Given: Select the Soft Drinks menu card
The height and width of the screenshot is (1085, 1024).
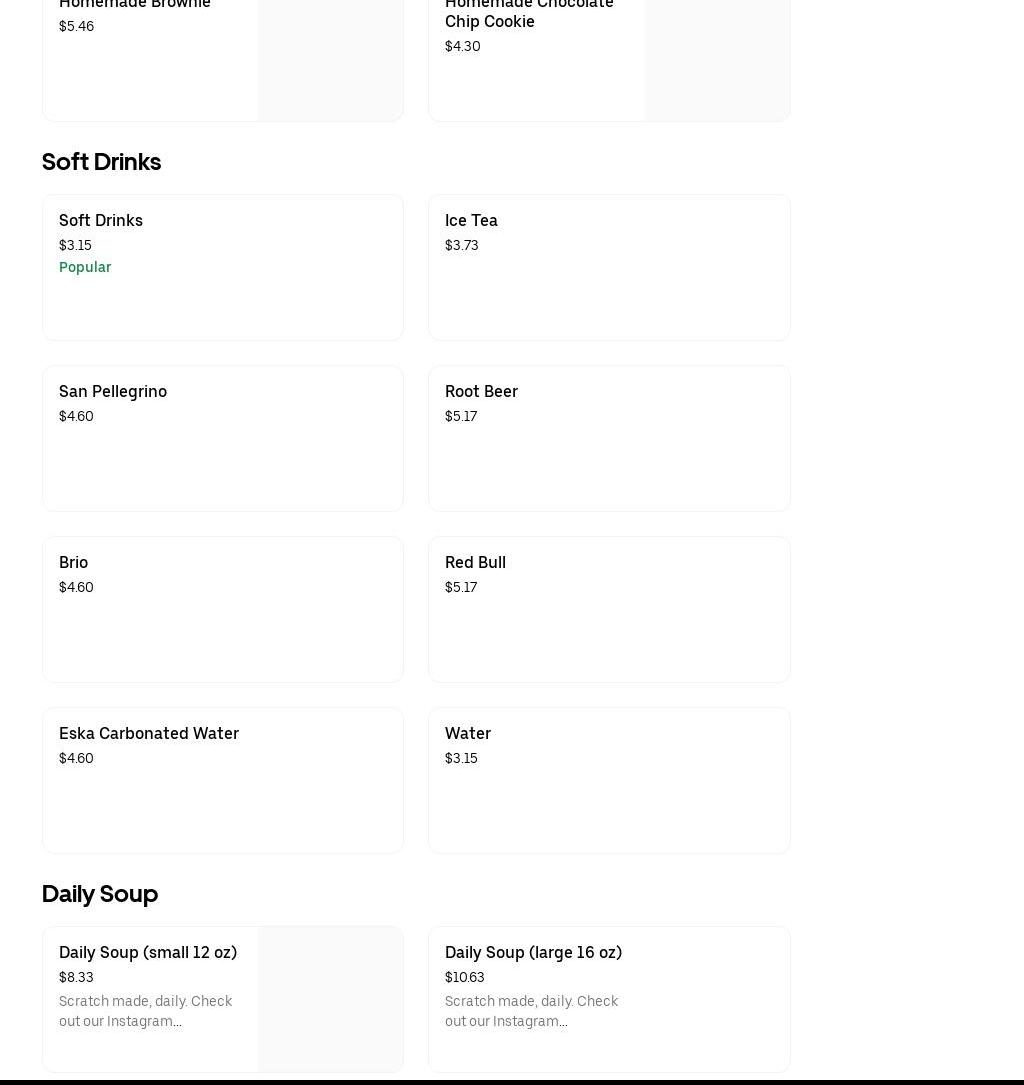Looking at the screenshot, I should pos(222,267).
